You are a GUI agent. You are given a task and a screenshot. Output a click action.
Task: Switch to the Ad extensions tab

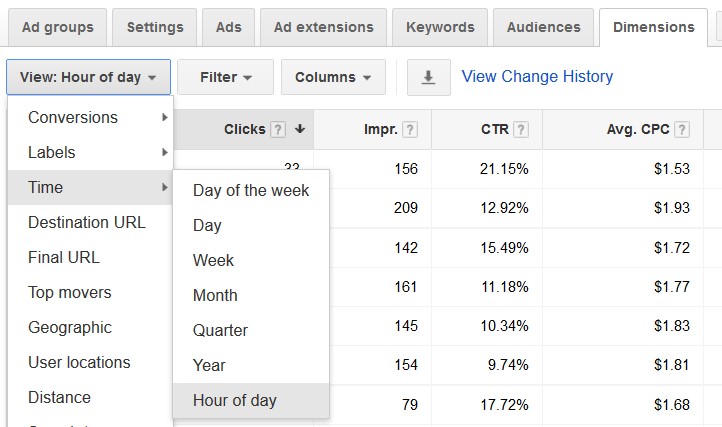coord(323,27)
